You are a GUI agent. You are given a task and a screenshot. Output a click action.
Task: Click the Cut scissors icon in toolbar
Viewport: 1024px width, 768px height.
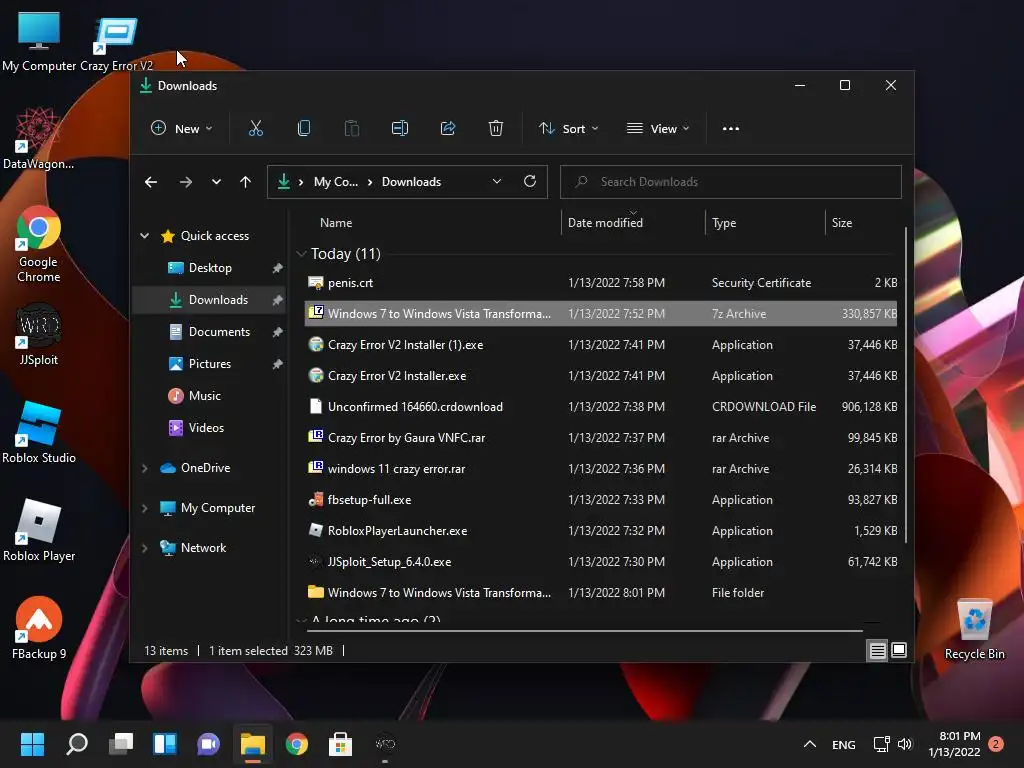[255, 129]
